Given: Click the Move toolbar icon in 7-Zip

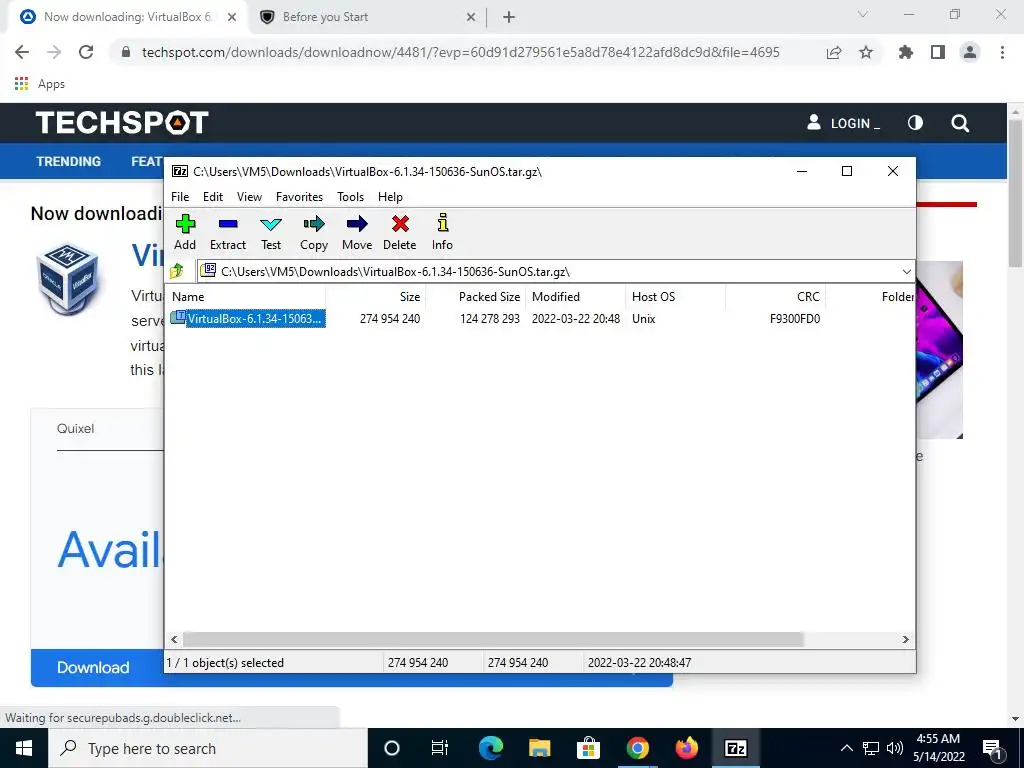Looking at the screenshot, I should coord(357,232).
